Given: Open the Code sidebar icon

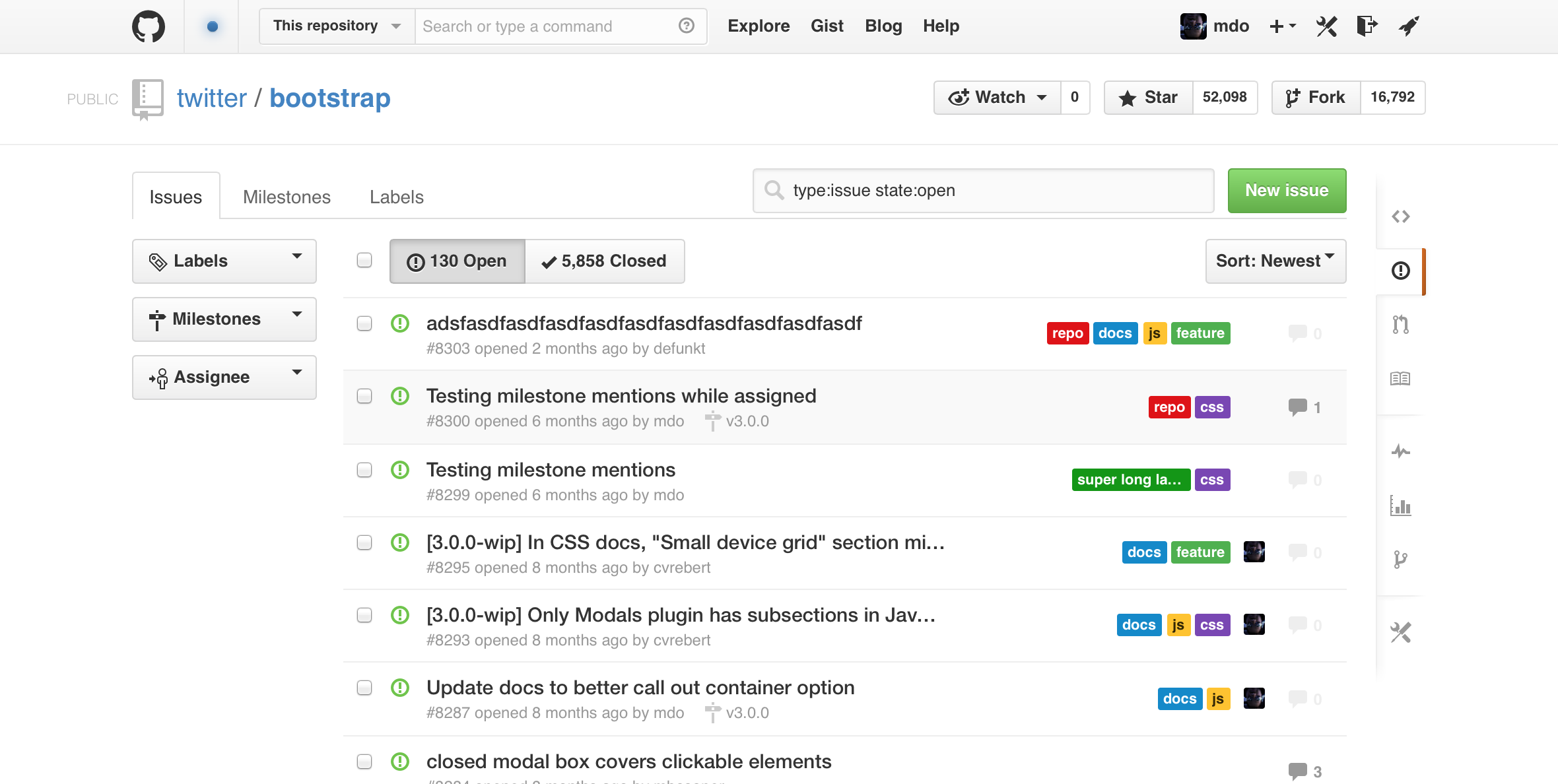Looking at the screenshot, I should (x=1400, y=216).
